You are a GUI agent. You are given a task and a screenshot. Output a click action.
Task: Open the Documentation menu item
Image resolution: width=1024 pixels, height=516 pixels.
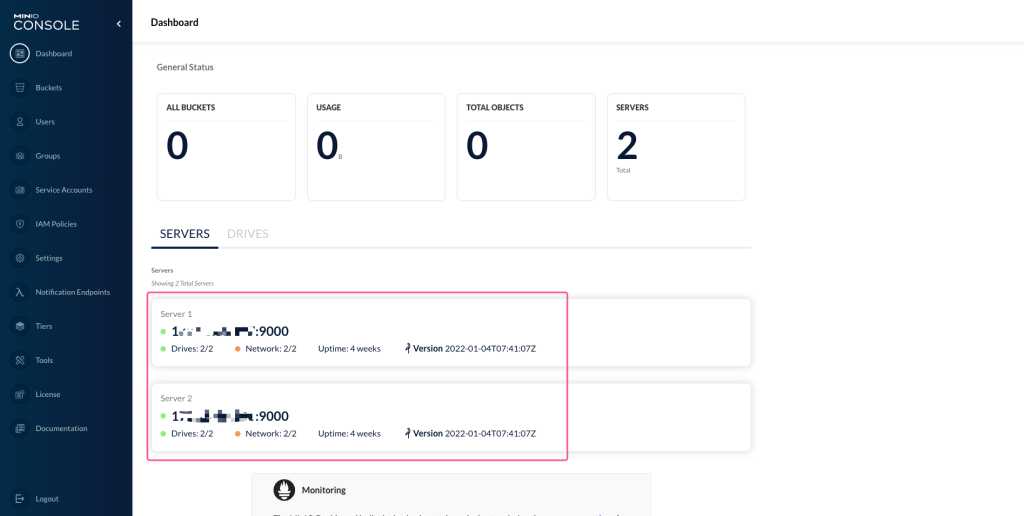click(x=61, y=428)
